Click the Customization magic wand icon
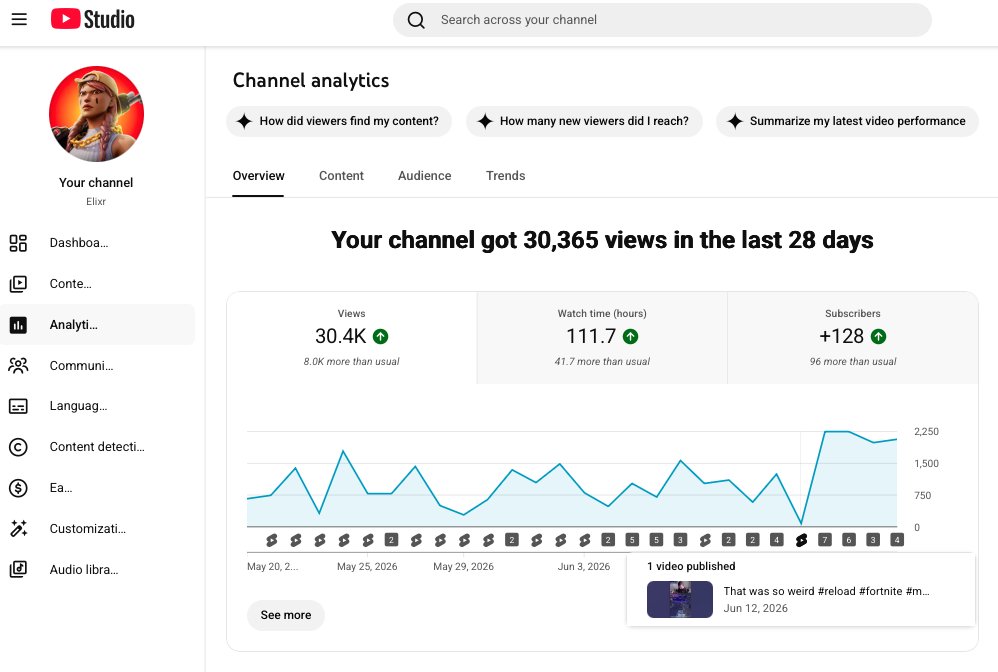Screen dimensions: 998x672 pos(18,528)
